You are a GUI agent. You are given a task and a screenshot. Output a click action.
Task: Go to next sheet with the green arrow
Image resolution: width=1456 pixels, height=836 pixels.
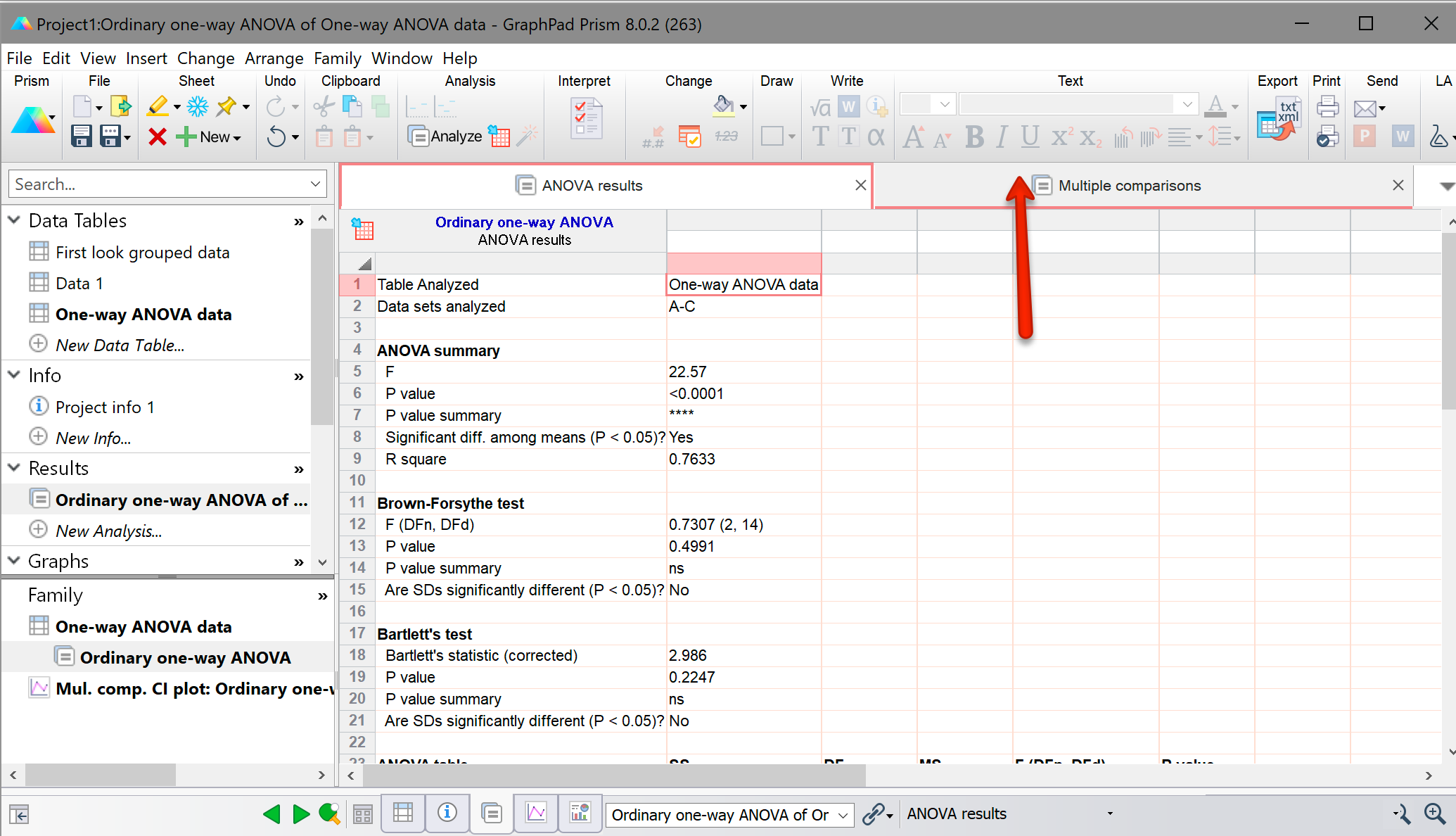302,814
